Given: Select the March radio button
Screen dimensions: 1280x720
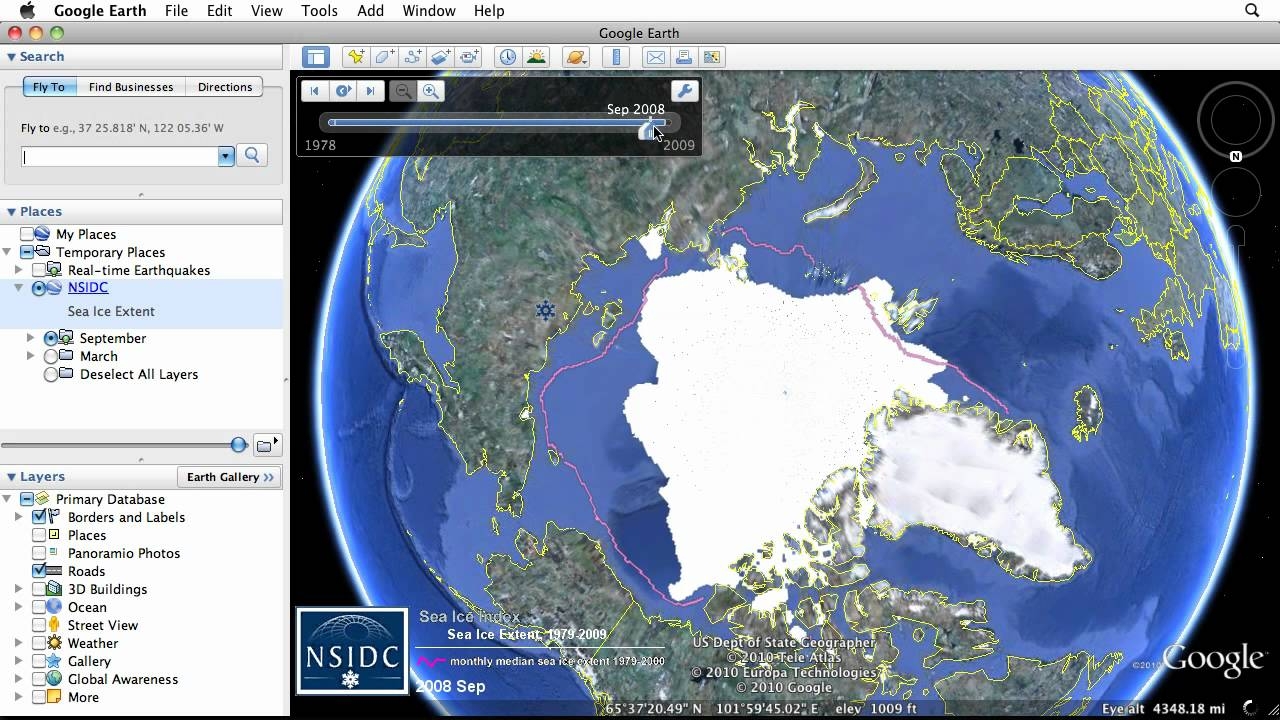Looking at the screenshot, I should (51, 356).
